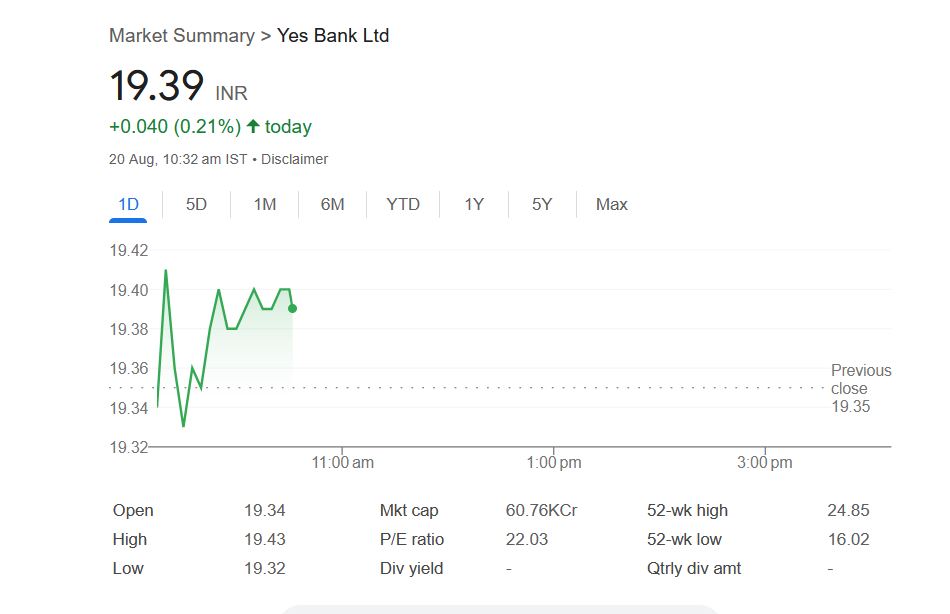Select the 1D chart range tab
Viewport: 950px width, 614px height.
click(x=128, y=205)
